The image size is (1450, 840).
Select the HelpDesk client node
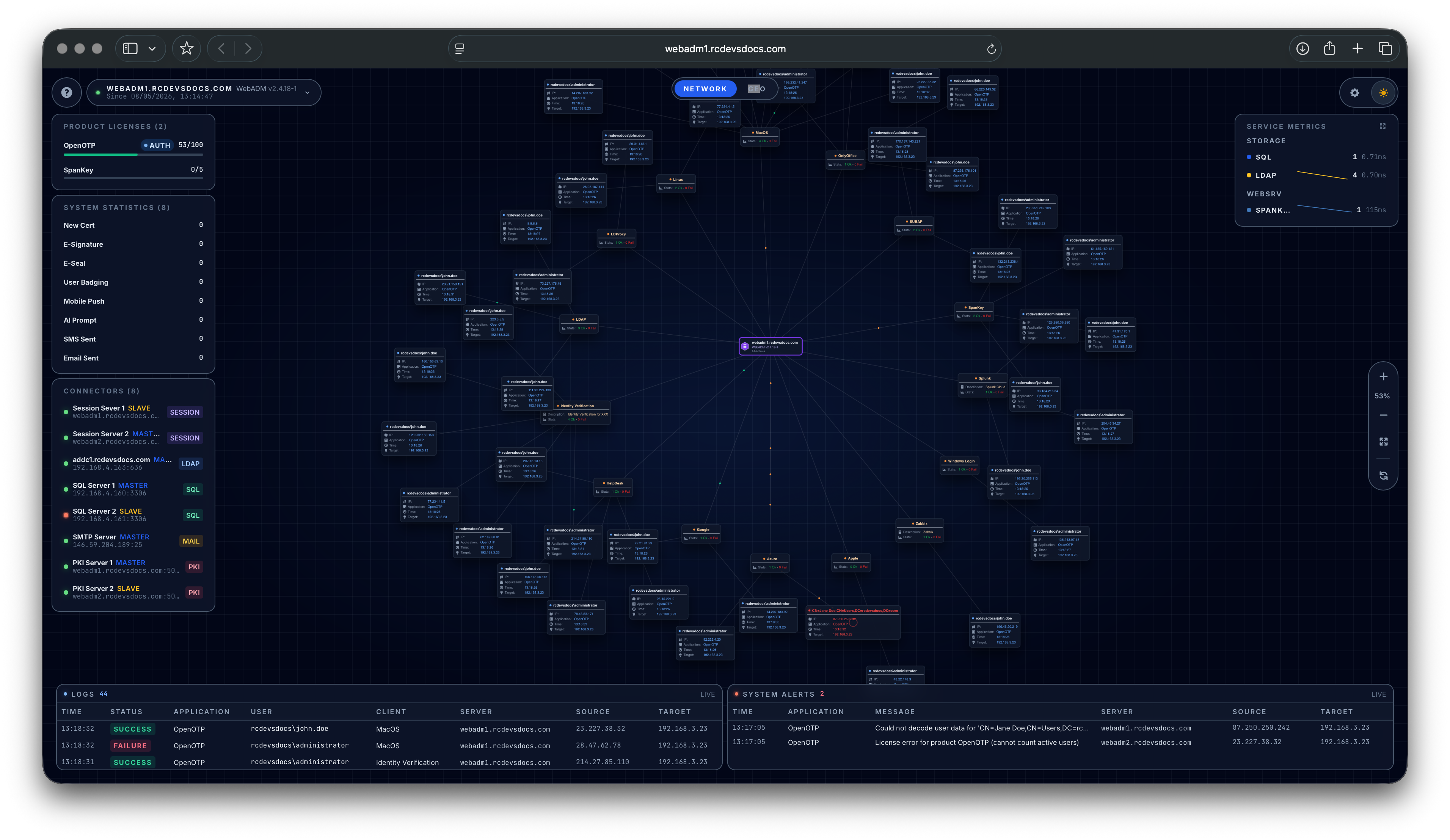(x=614, y=487)
